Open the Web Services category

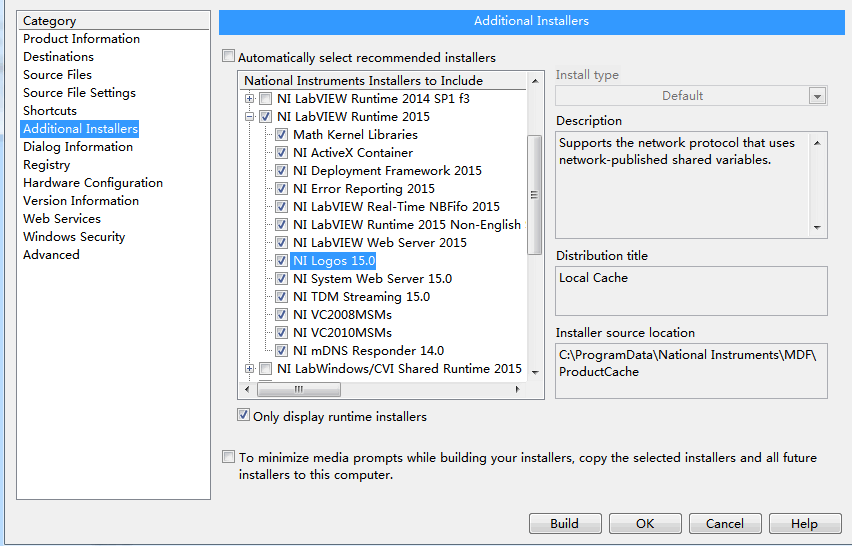62,218
